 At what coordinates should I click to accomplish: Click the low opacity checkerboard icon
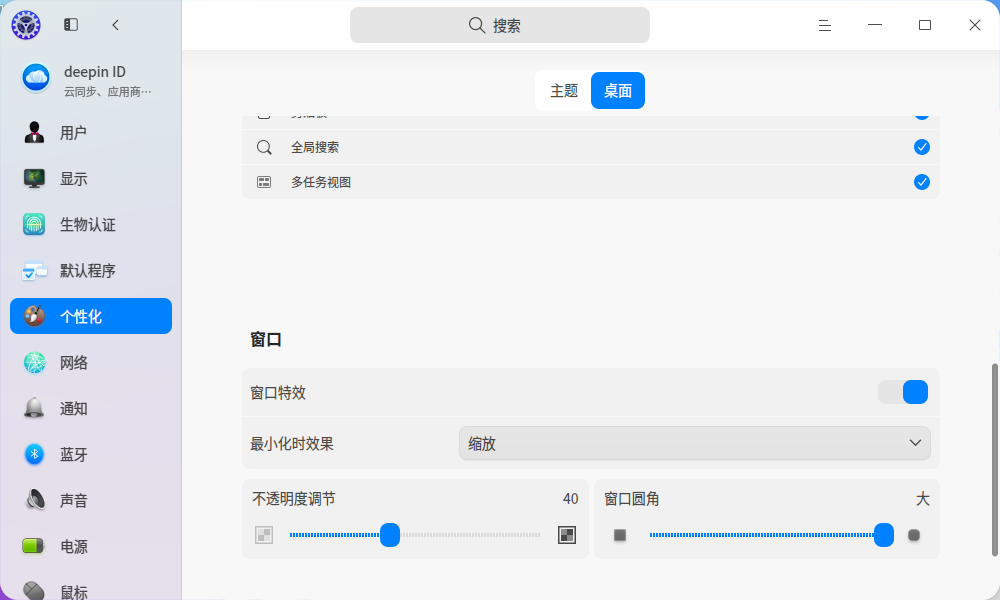coord(264,535)
